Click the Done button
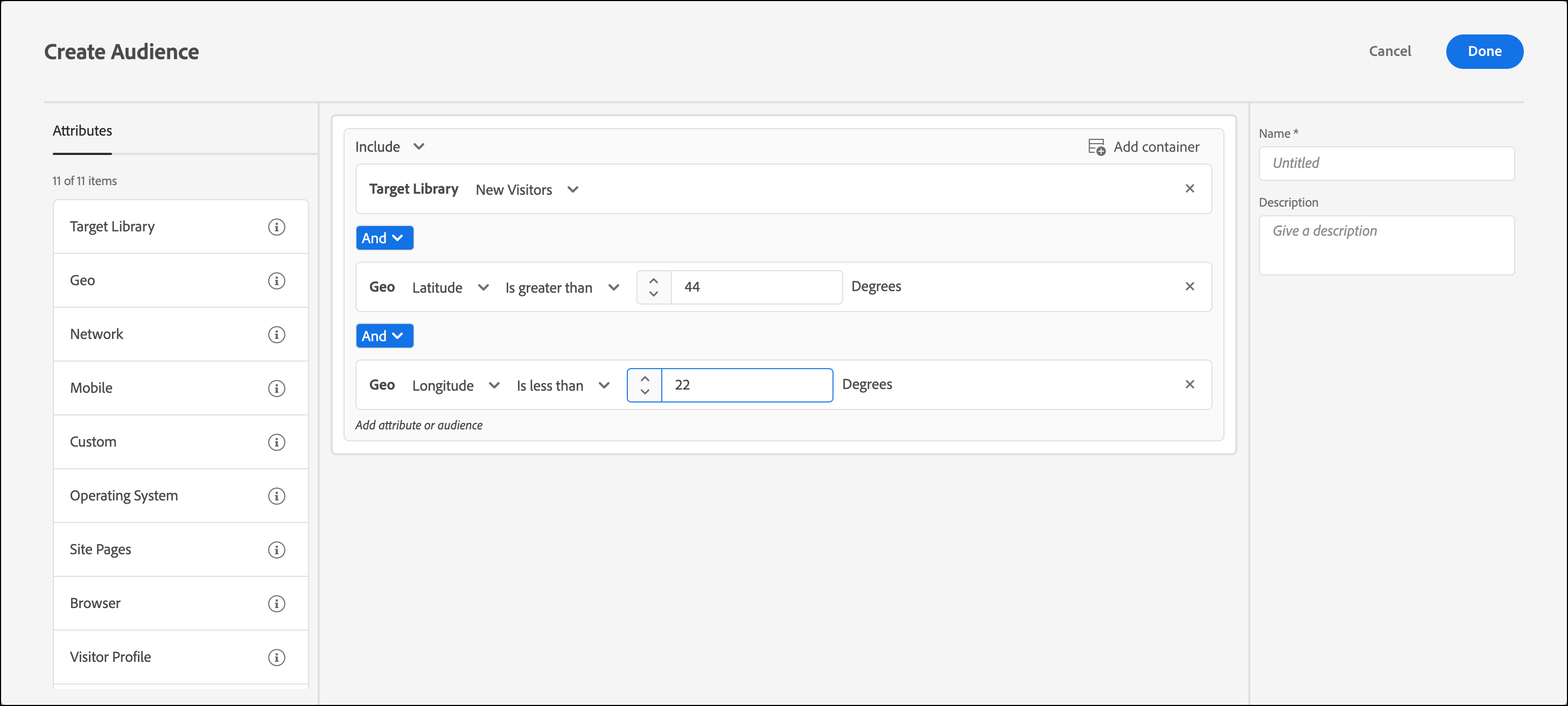 pos(1484,52)
